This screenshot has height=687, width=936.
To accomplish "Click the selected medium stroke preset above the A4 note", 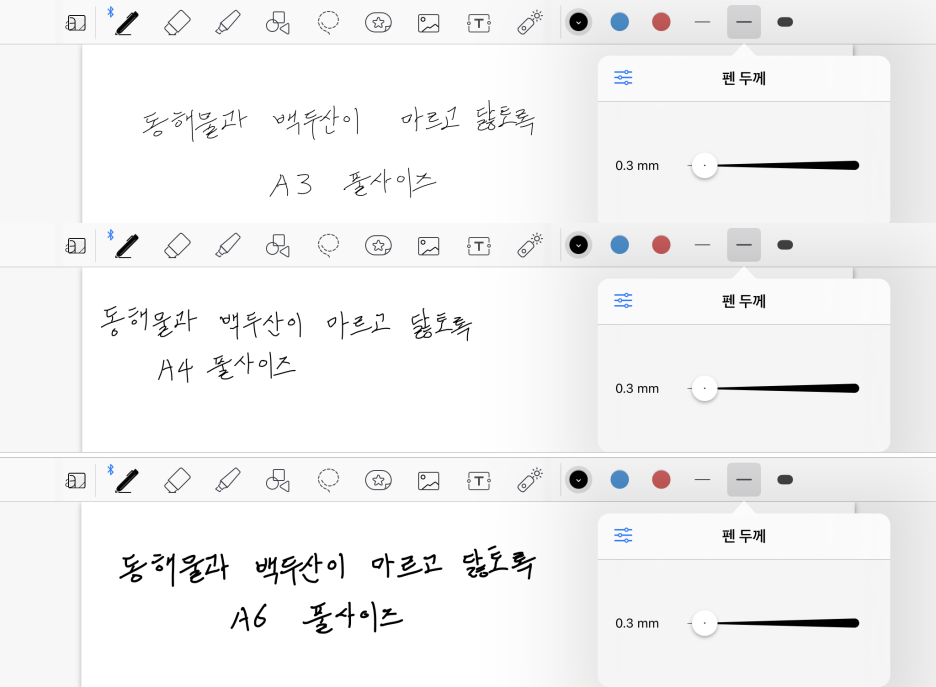I will 744,245.
